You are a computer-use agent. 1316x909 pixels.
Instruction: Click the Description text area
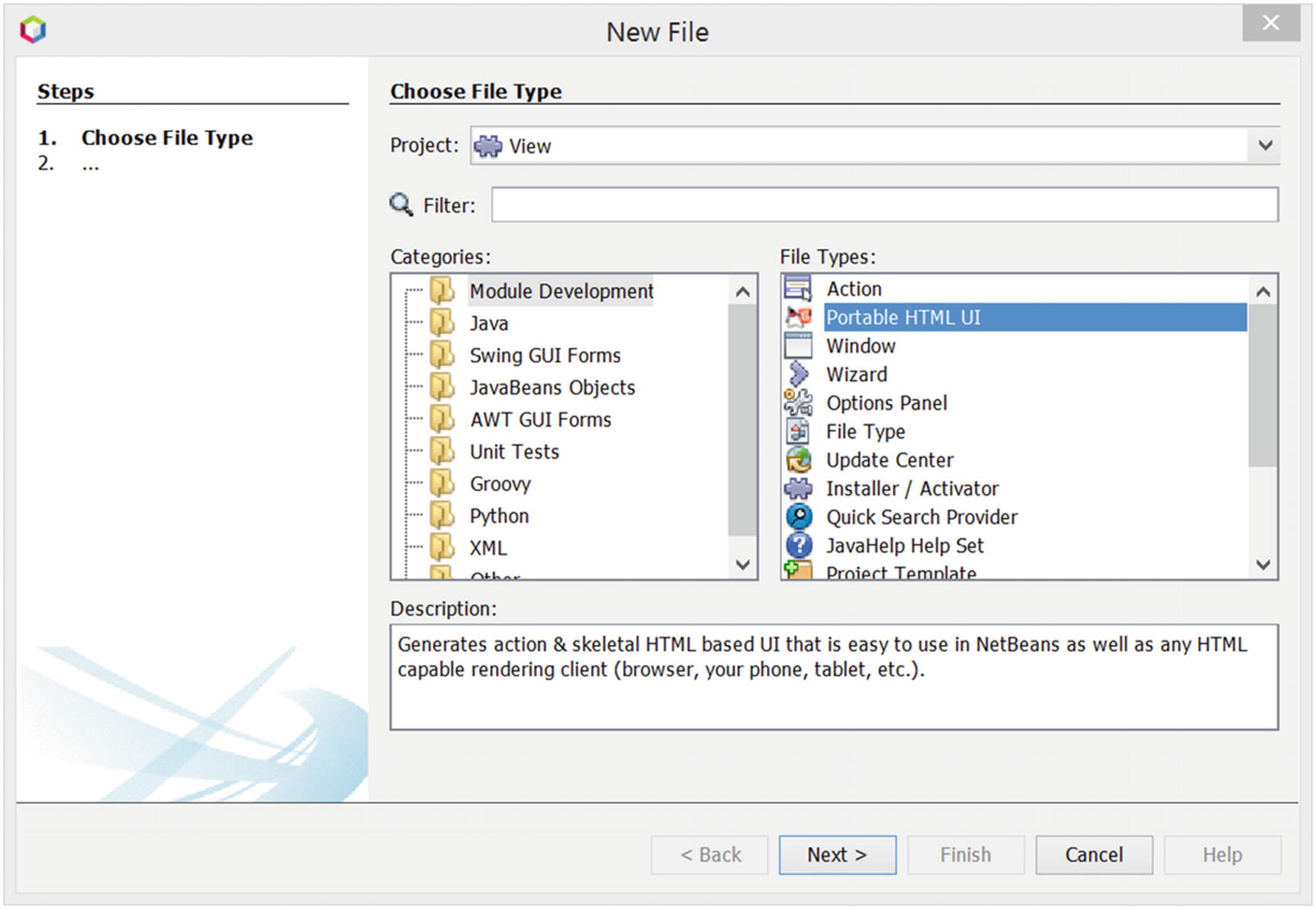click(x=834, y=677)
